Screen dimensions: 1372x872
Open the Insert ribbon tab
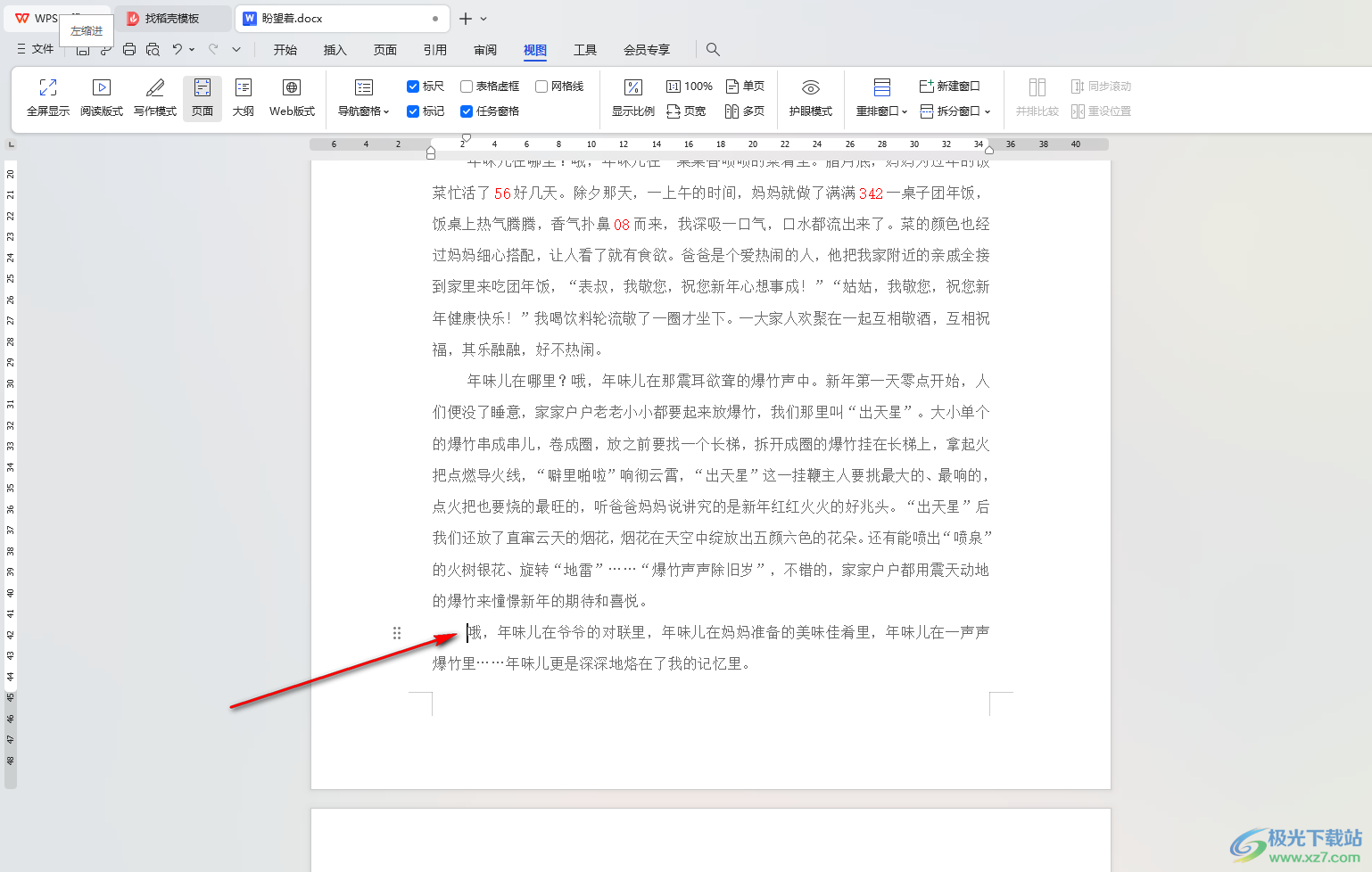click(x=335, y=50)
